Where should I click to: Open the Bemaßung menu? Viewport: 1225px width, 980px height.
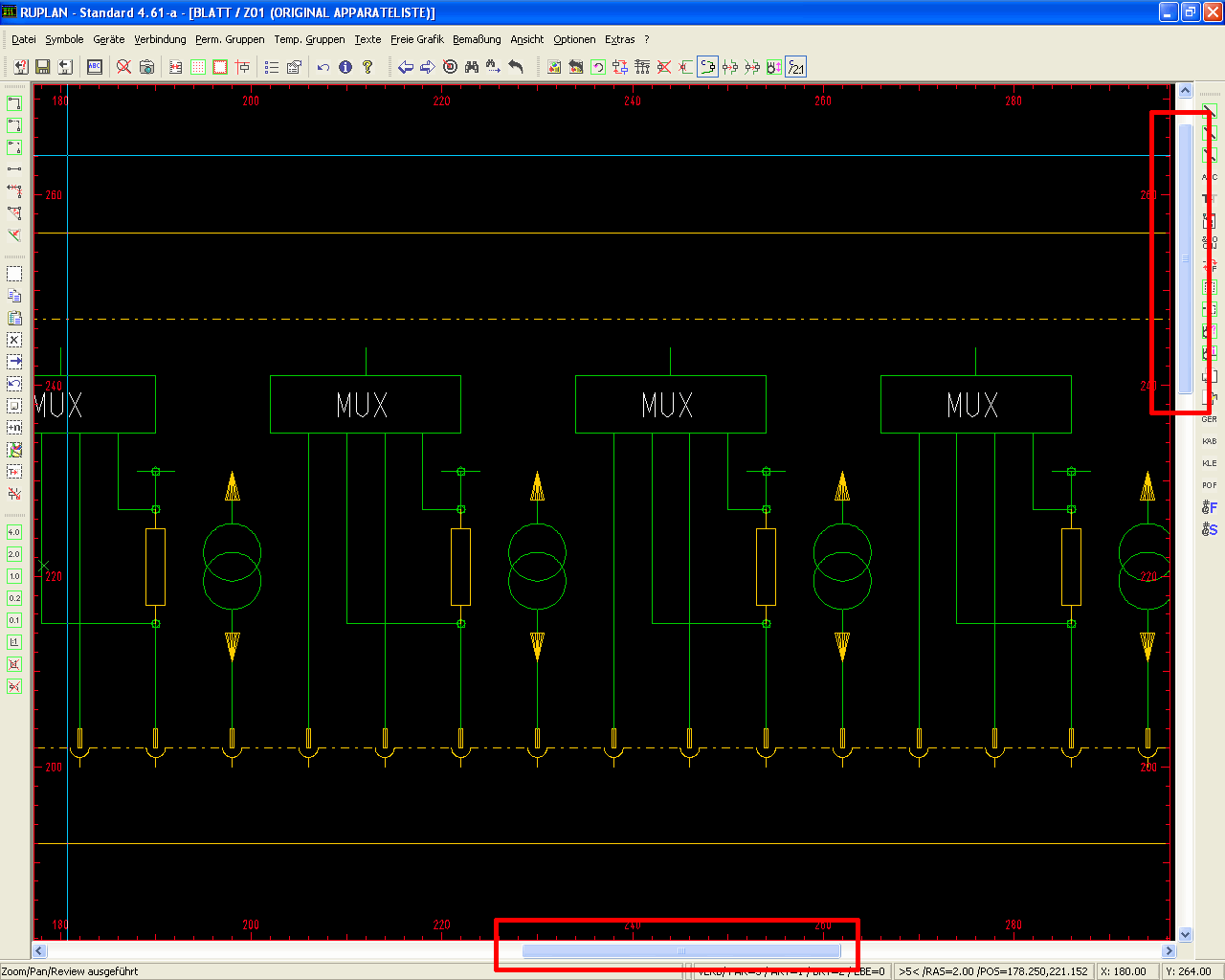click(x=477, y=39)
